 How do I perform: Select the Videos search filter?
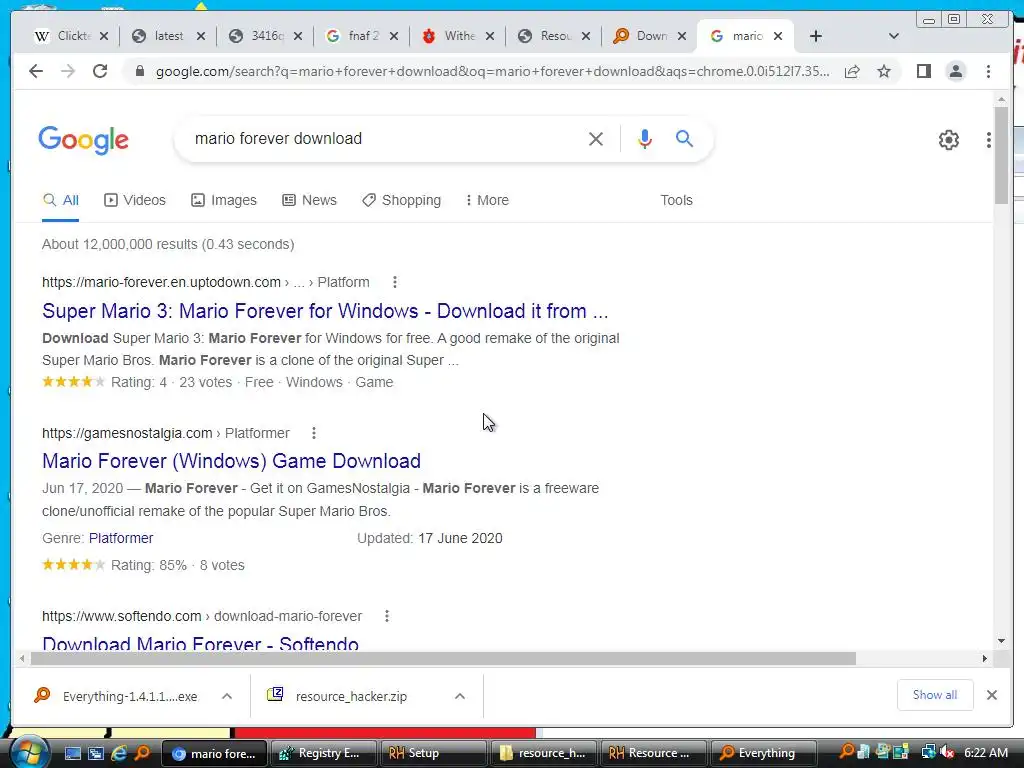[x=135, y=200]
